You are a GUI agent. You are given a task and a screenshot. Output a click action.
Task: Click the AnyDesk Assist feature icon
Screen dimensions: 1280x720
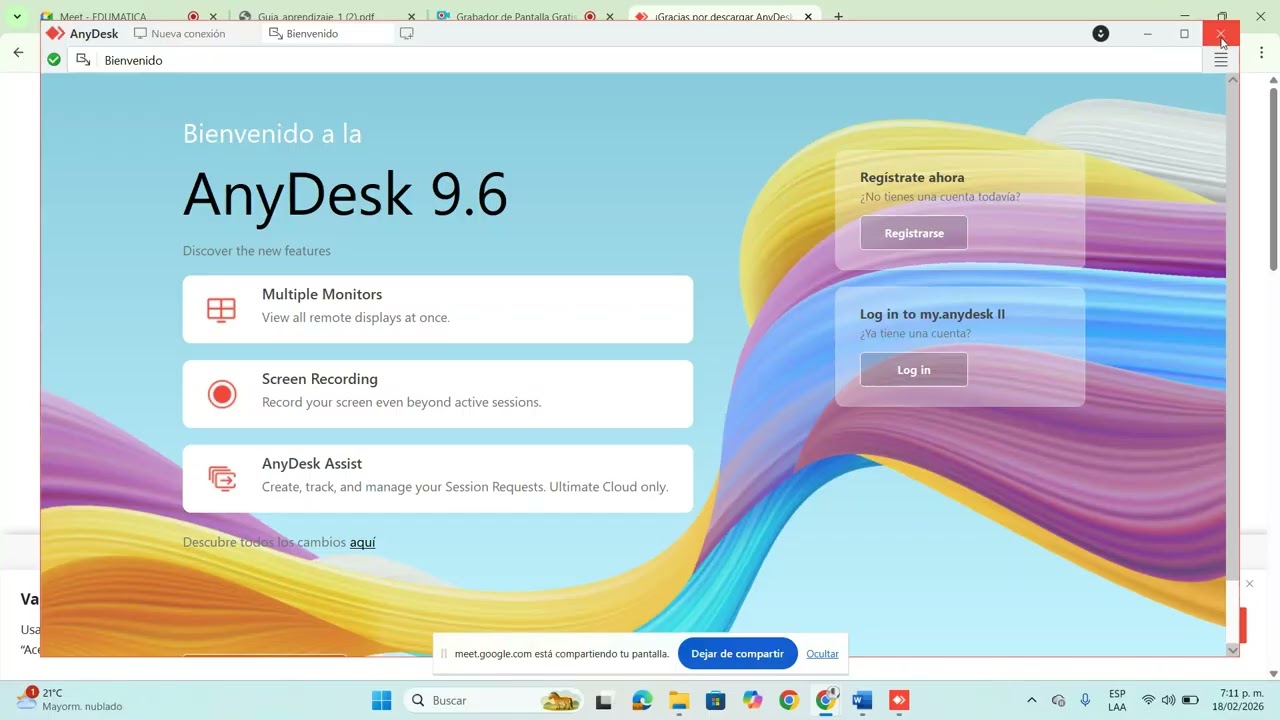pyautogui.click(x=221, y=479)
